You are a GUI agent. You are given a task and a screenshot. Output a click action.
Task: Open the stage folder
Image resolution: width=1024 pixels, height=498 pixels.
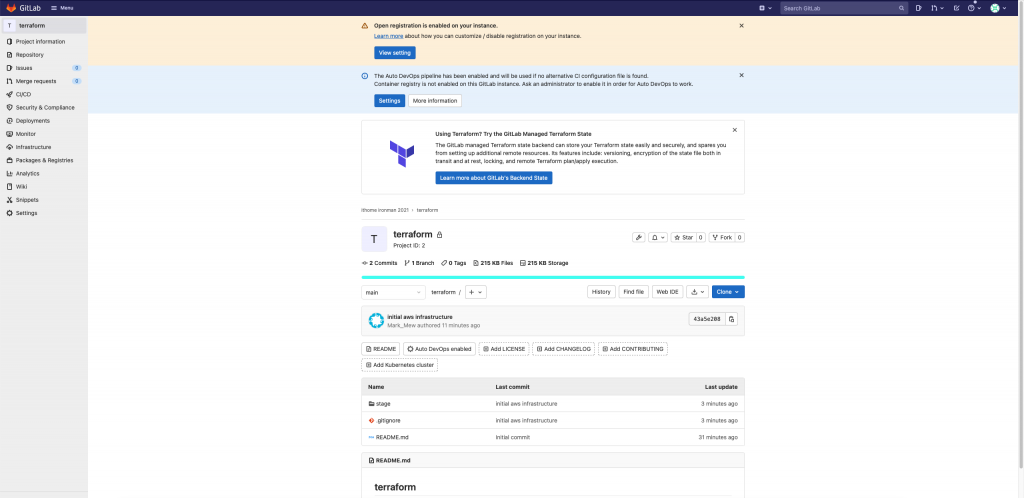coord(383,403)
